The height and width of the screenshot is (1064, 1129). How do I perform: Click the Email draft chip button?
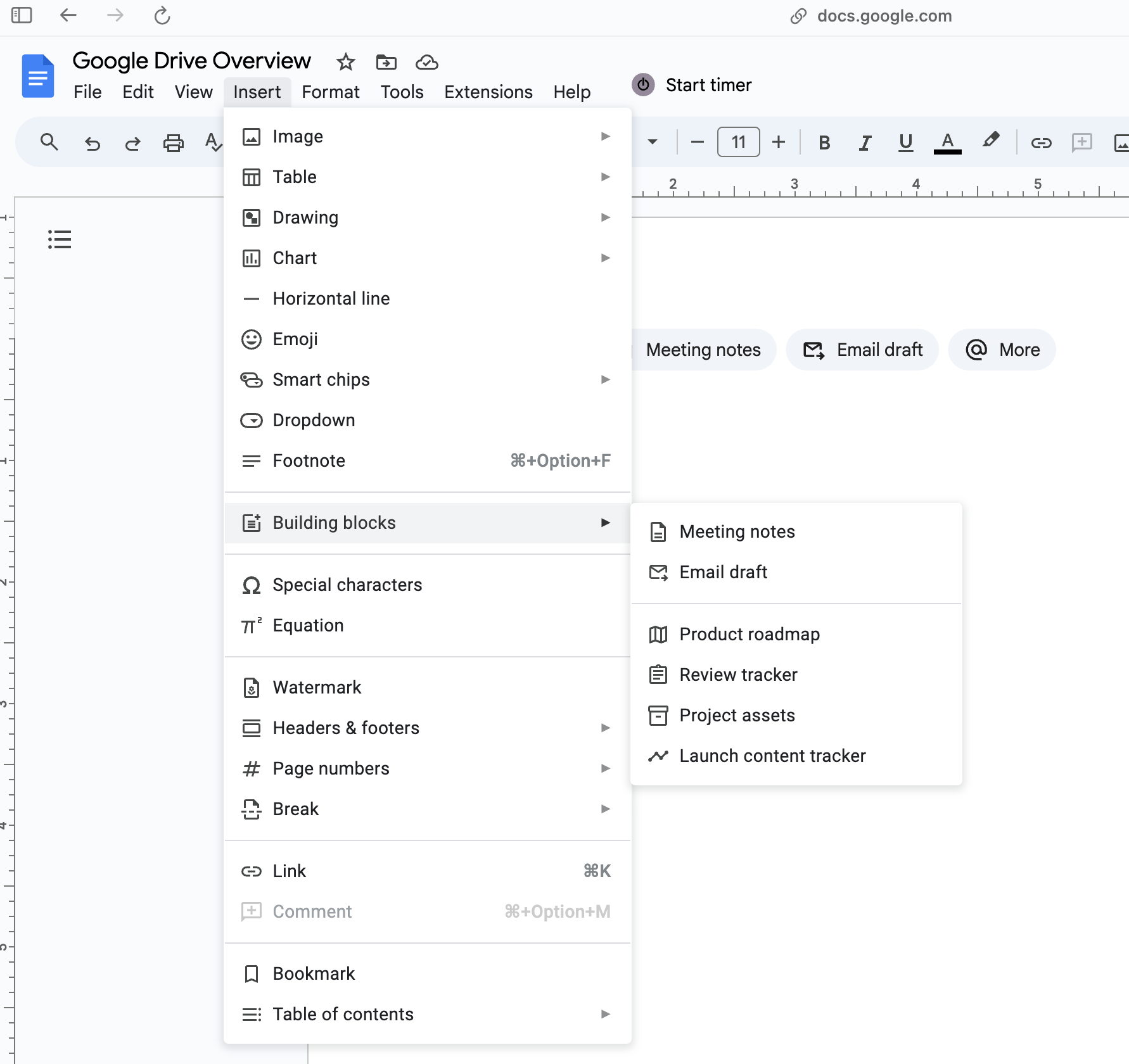point(862,350)
